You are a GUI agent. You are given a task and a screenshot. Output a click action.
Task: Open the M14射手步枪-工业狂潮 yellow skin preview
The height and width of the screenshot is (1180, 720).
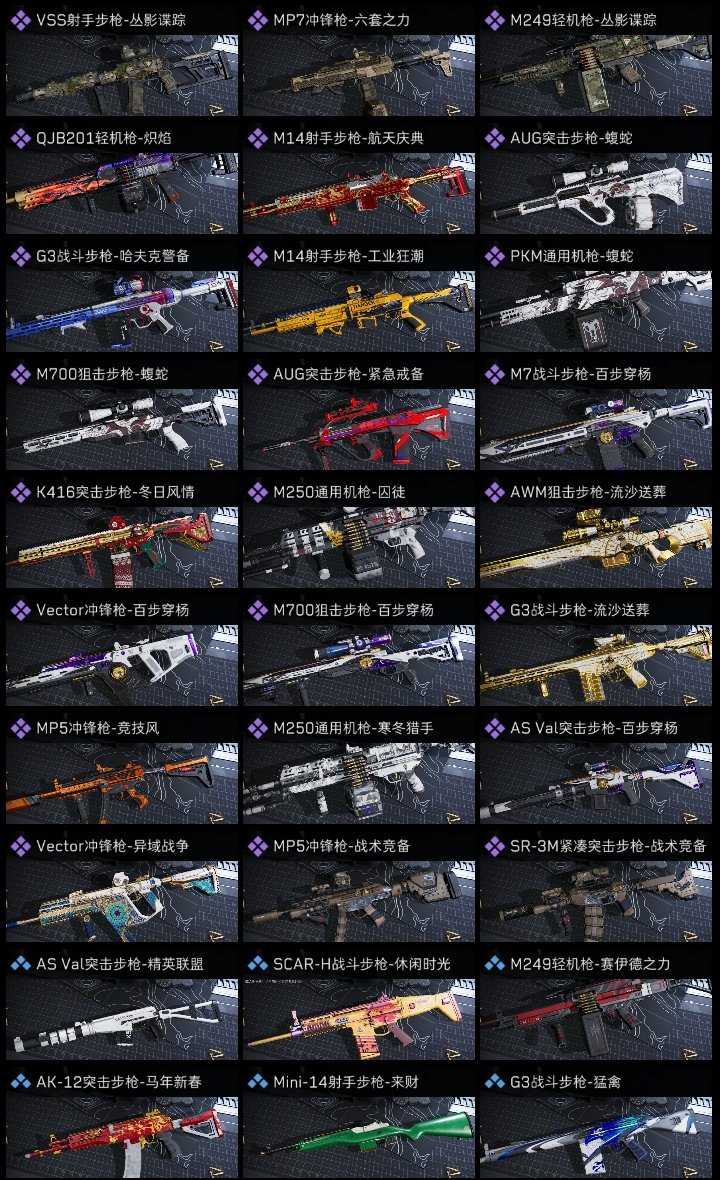coord(359,311)
